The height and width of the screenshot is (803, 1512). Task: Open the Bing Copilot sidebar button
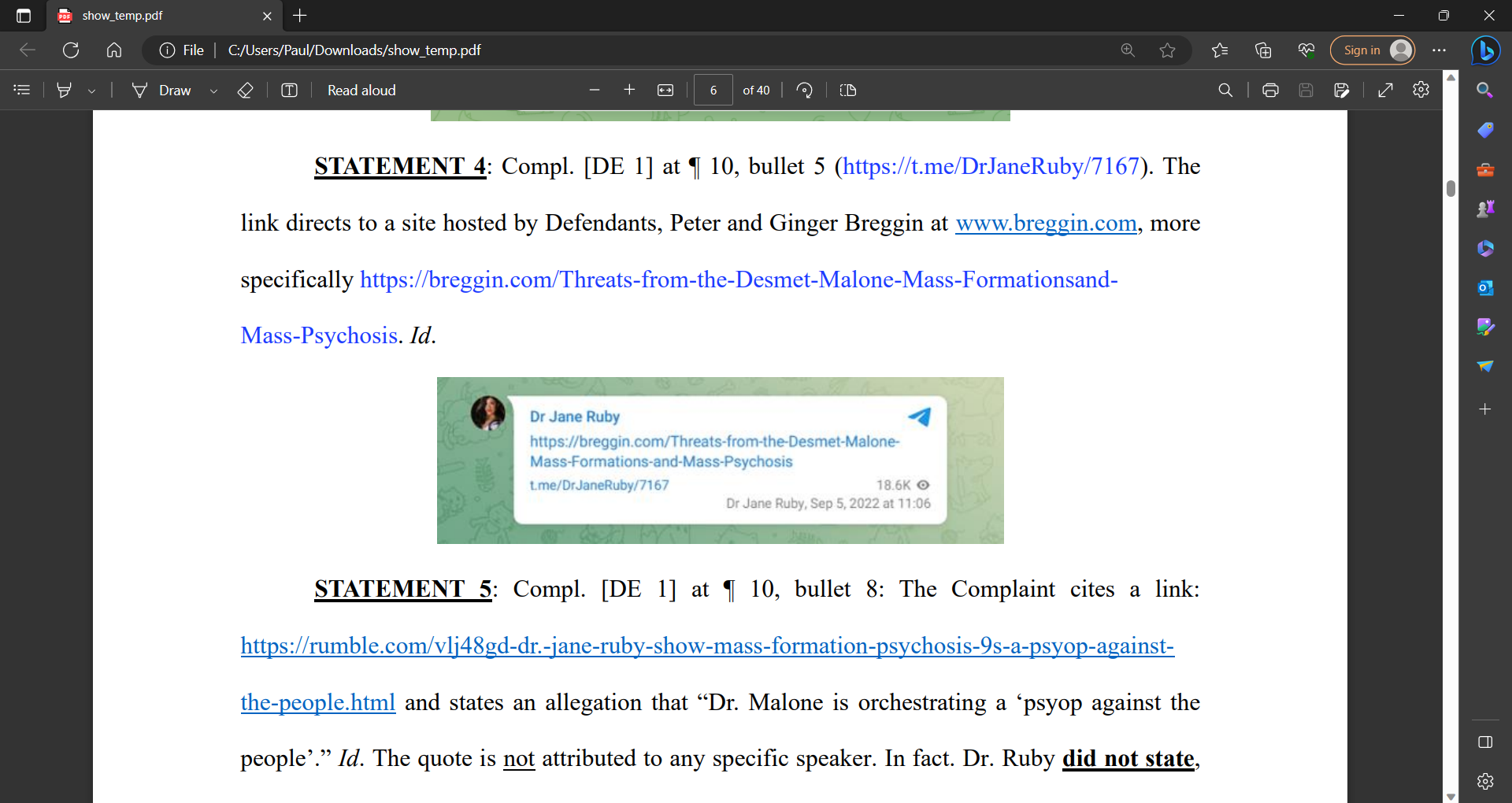[x=1485, y=50]
